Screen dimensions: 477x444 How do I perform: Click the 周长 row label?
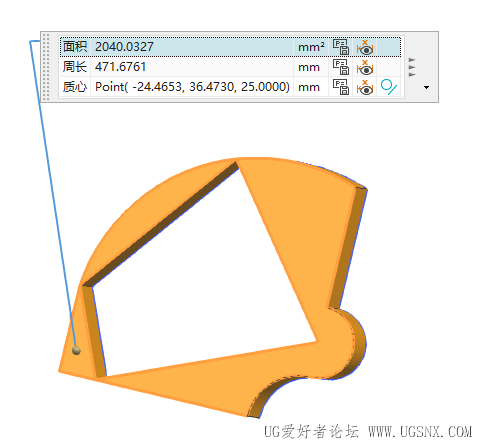coord(75,67)
